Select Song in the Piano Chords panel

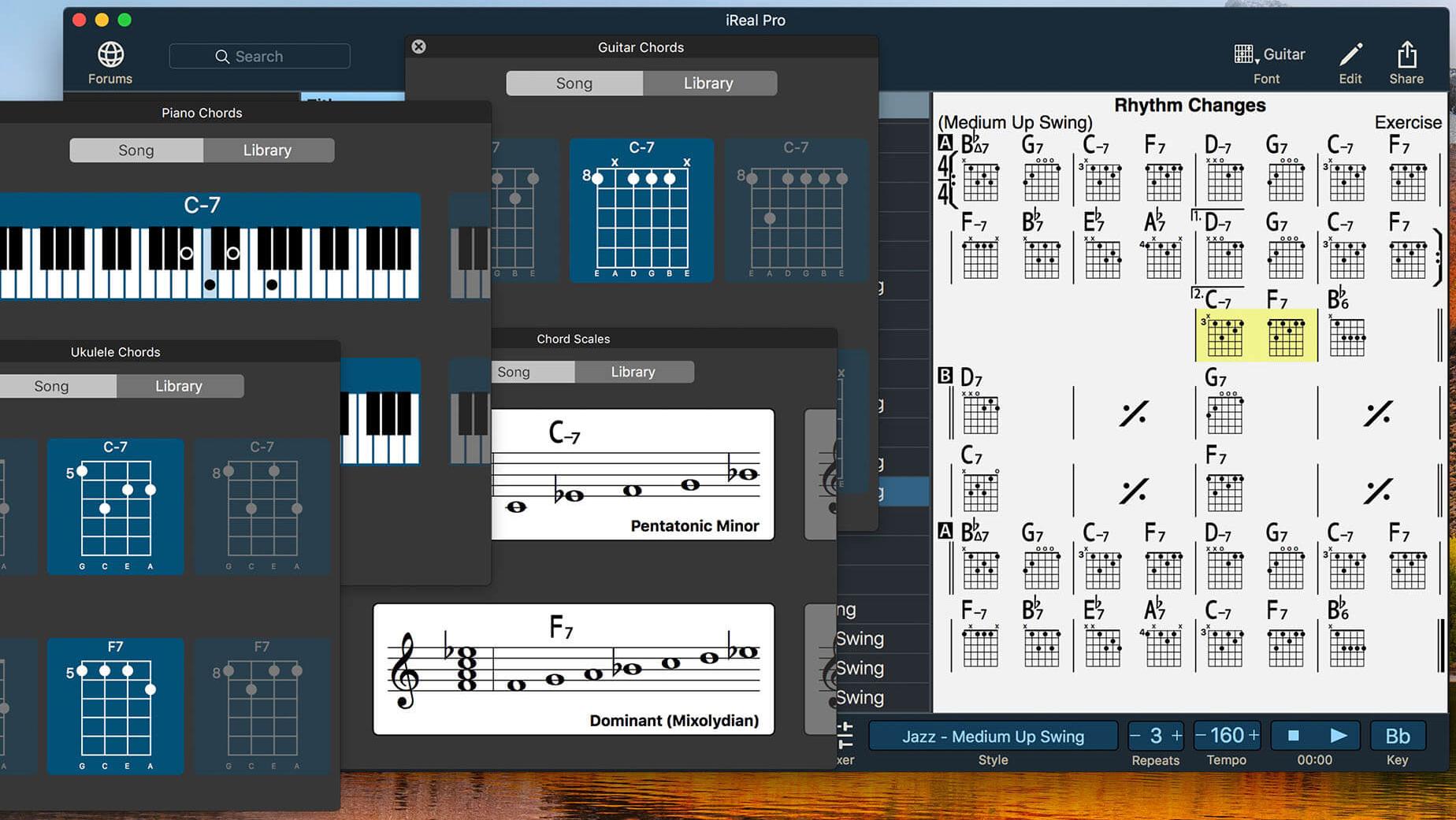click(x=136, y=150)
